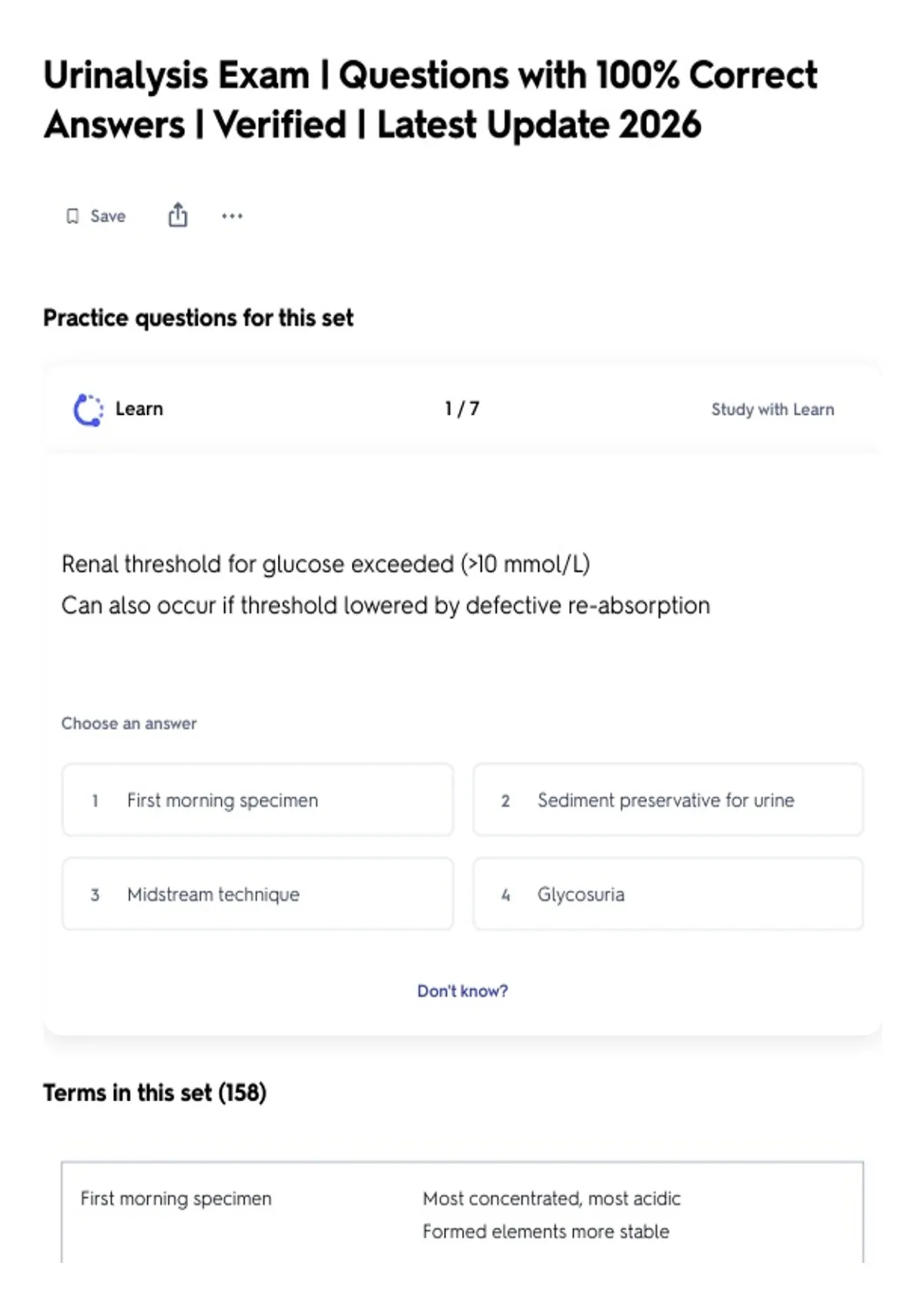Click the Learn mode circular icon
924x1309 pixels.
tap(88, 410)
